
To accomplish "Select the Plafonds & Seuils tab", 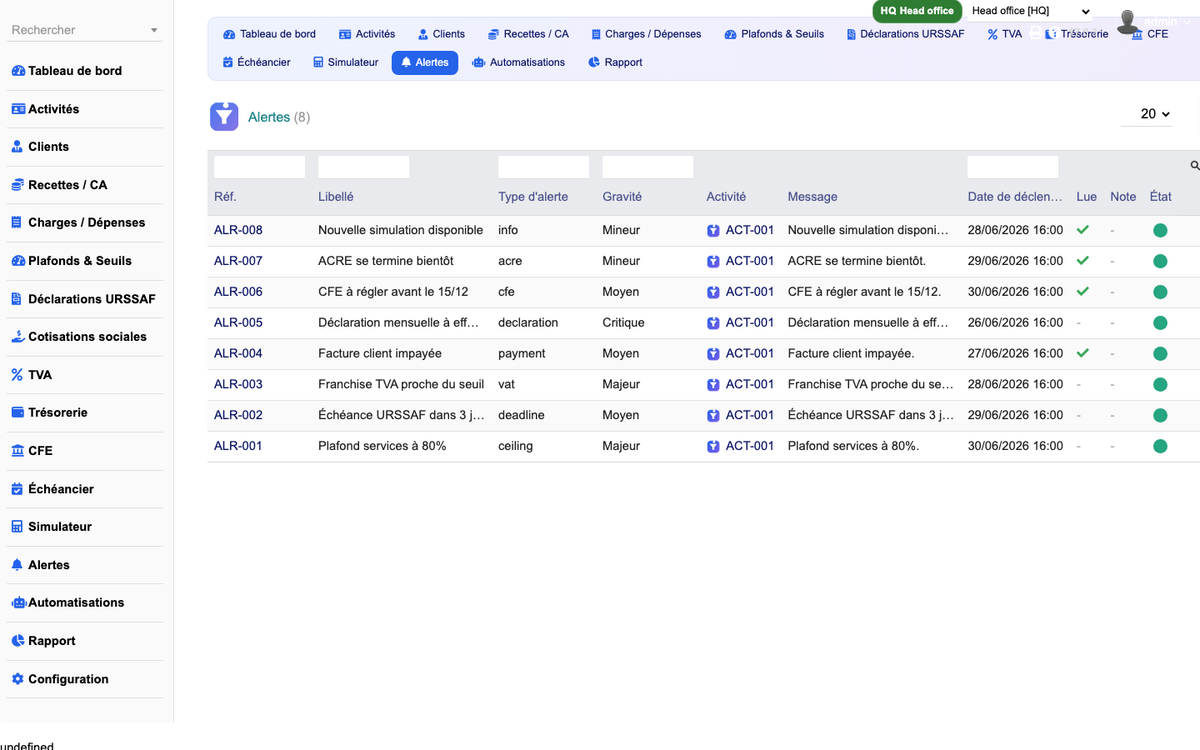I will (775, 34).
